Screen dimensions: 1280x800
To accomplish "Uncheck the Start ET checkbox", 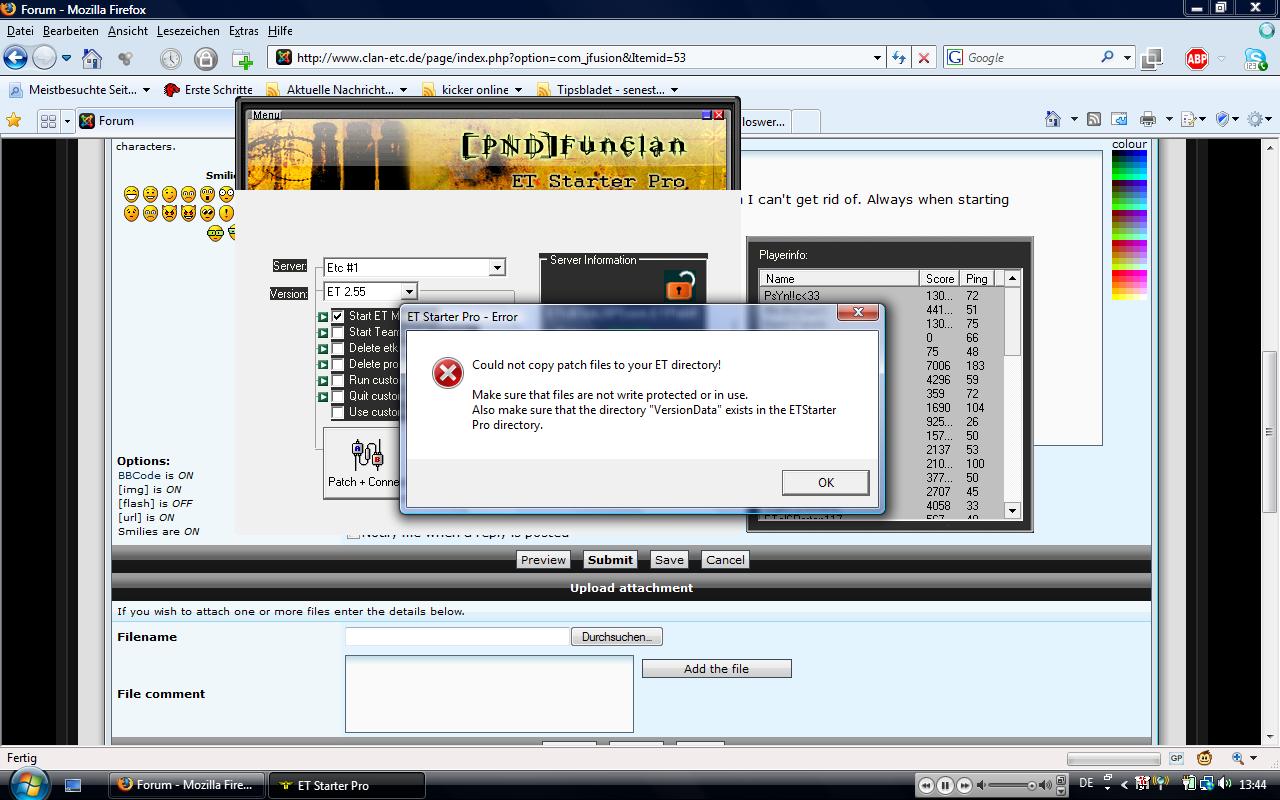I will 338,316.
